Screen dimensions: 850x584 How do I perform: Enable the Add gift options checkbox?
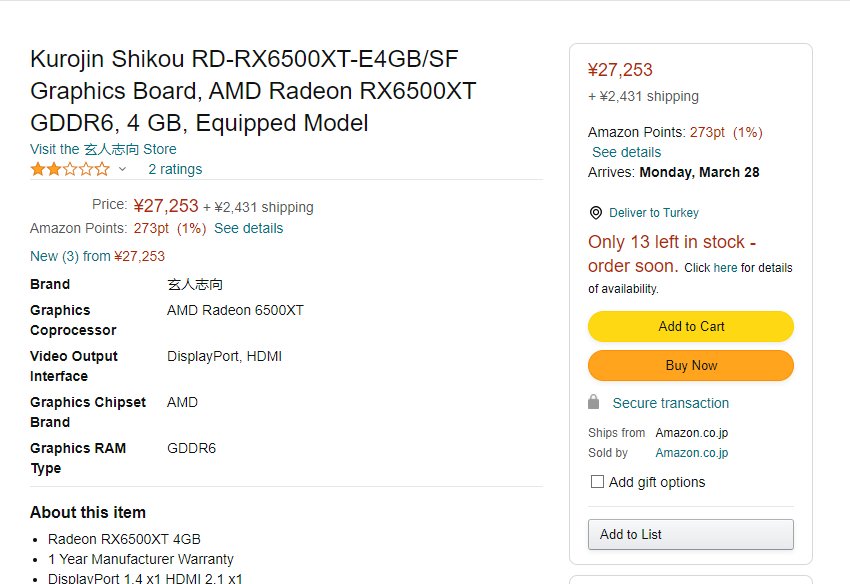click(x=597, y=482)
